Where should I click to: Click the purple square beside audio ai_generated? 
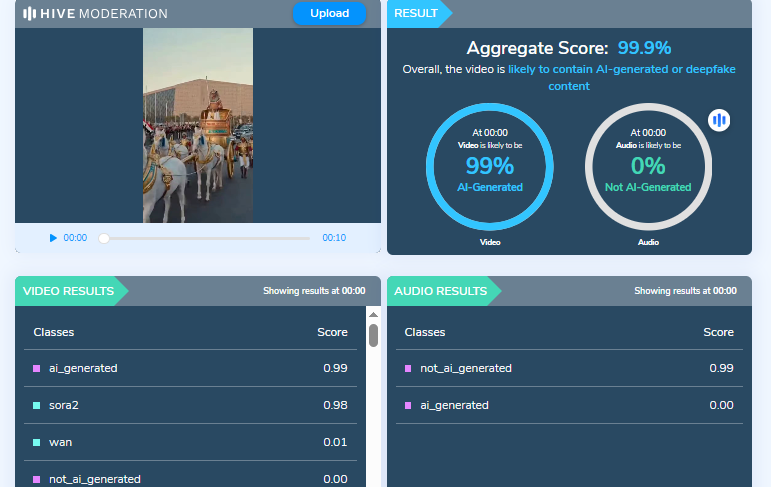click(x=408, y=405)
